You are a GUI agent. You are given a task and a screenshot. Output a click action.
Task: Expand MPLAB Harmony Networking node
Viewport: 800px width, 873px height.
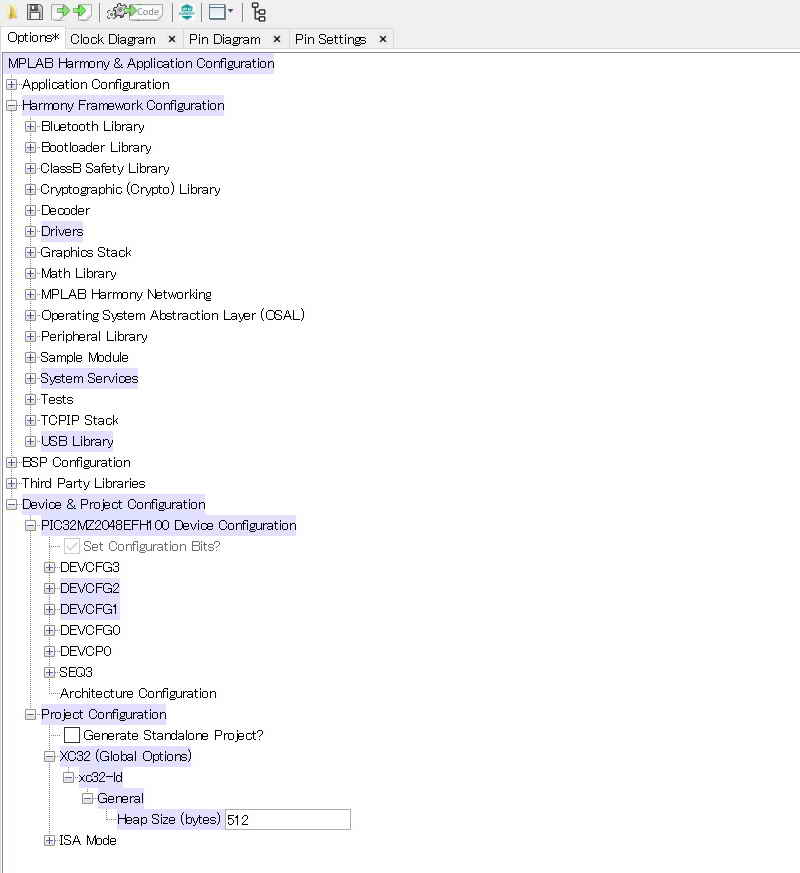tap(31, 295)
